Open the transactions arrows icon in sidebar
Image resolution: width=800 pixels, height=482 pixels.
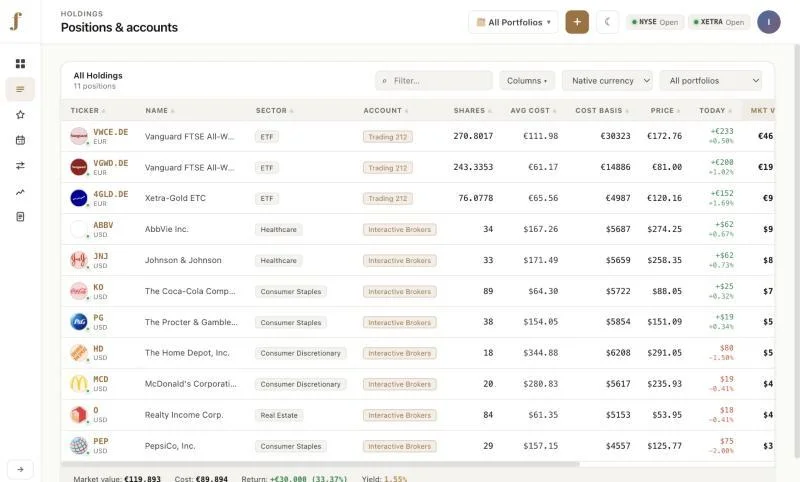(20, 166)
